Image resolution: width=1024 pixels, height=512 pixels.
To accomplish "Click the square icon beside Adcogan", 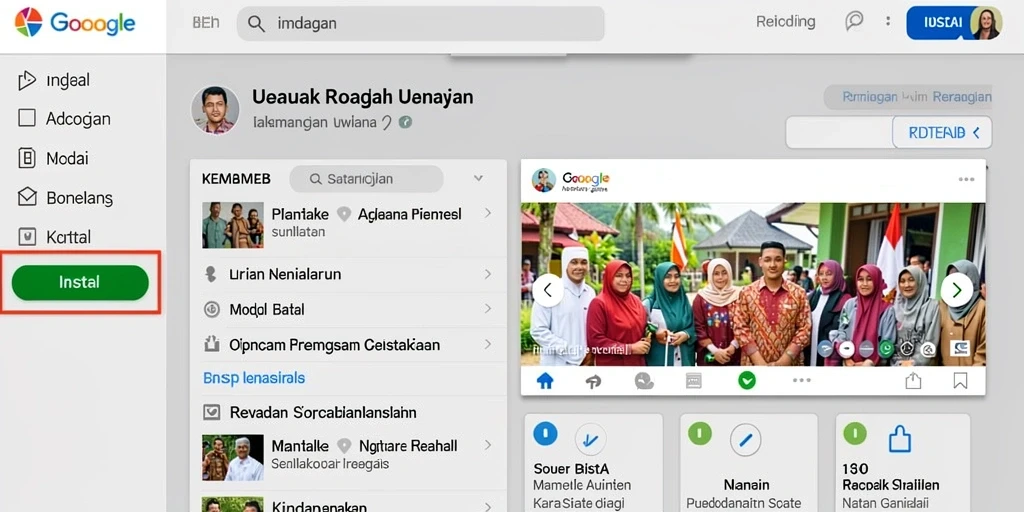I will [x=27, y=118].
